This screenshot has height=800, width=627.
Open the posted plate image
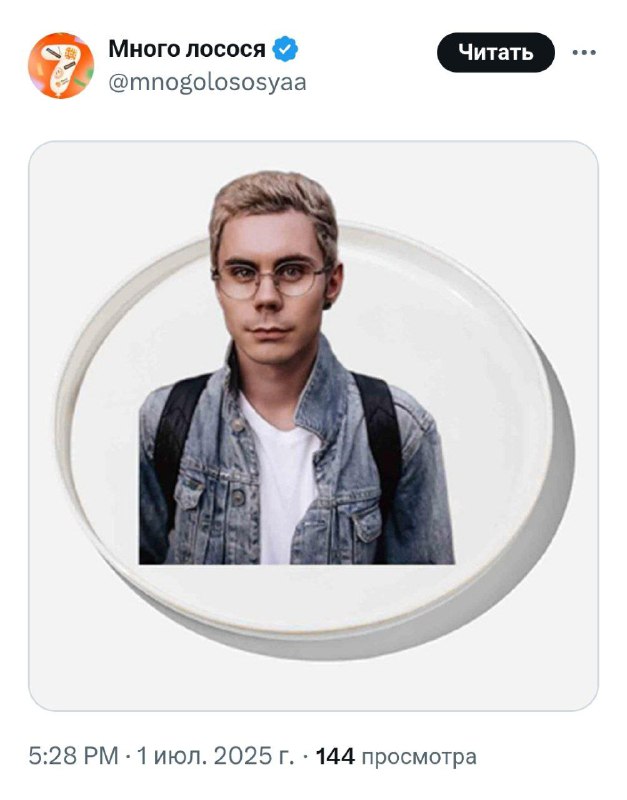[x=313, y=426]
